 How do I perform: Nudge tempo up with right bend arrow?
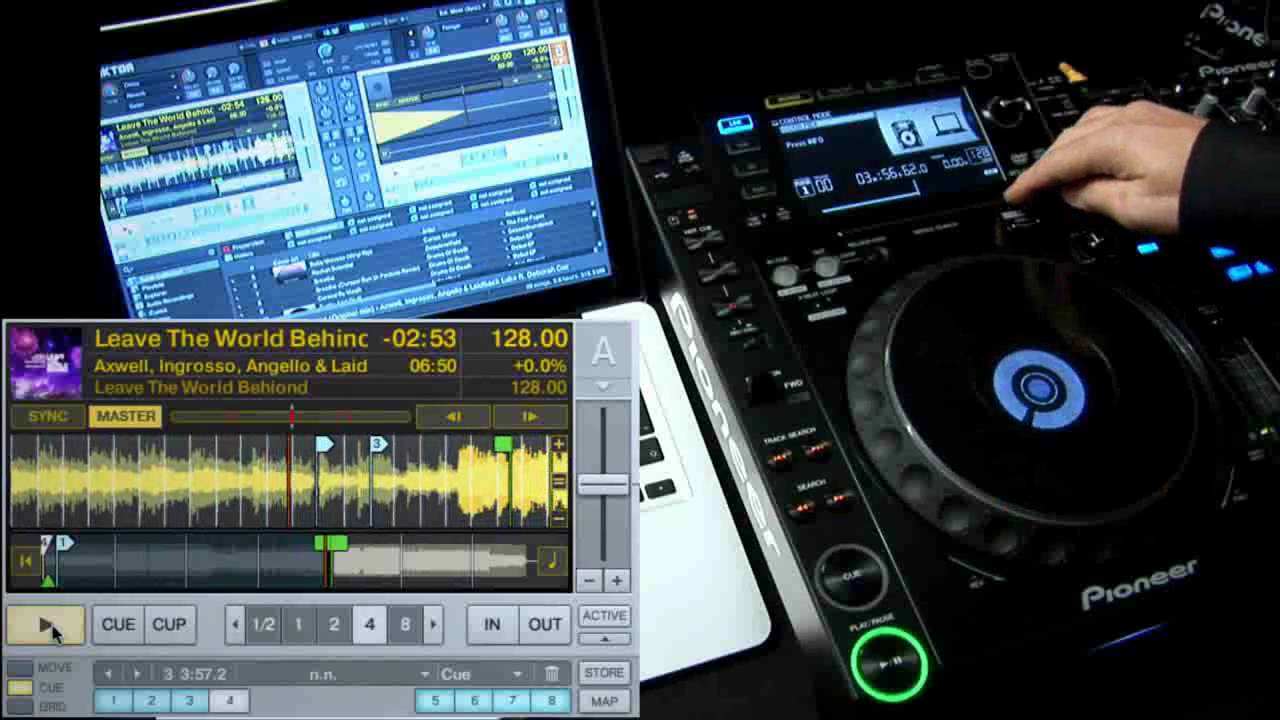pos(530,417)
